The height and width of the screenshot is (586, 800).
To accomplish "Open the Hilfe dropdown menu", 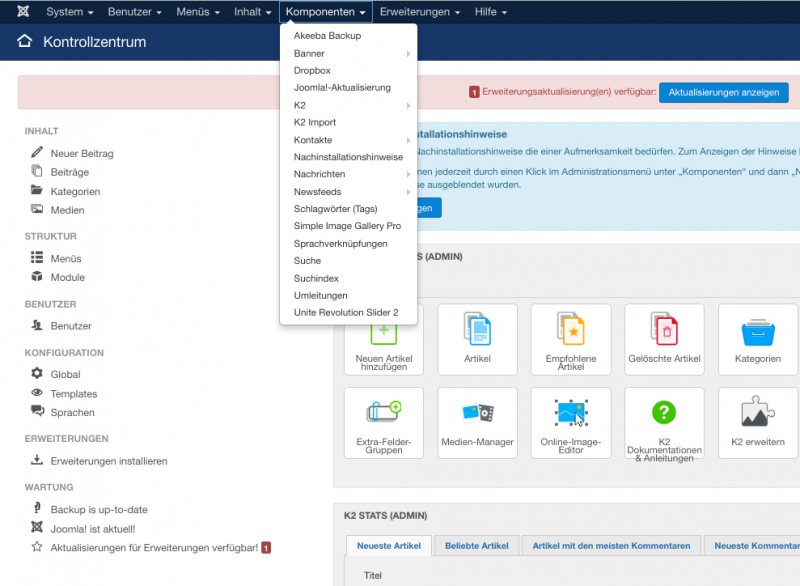I will click(491, 12).
